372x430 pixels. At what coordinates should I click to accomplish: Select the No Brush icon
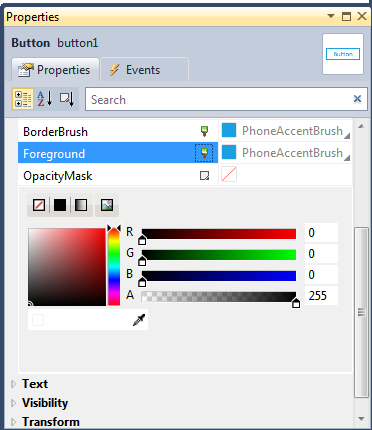pyautogui.click(x=39, y=205)
